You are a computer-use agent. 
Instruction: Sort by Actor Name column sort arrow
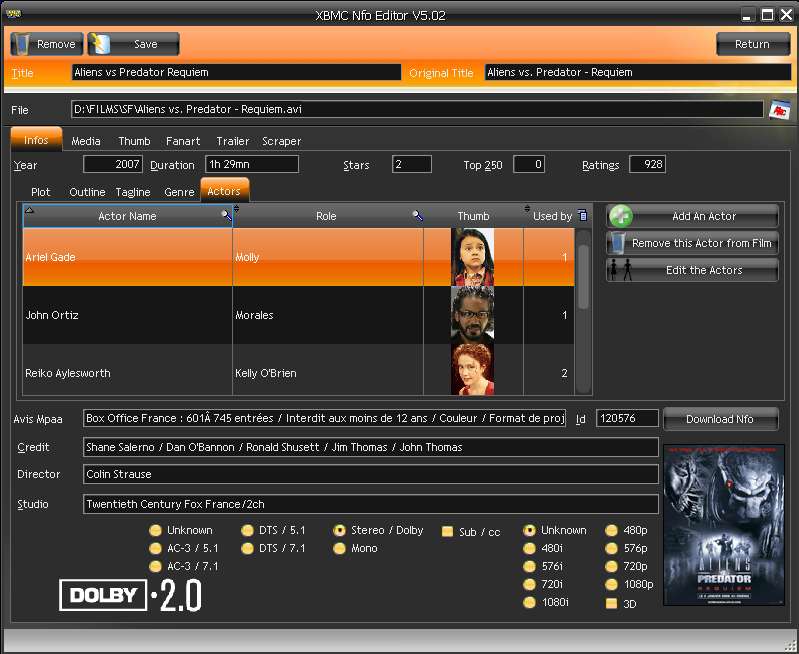(30, 210)
